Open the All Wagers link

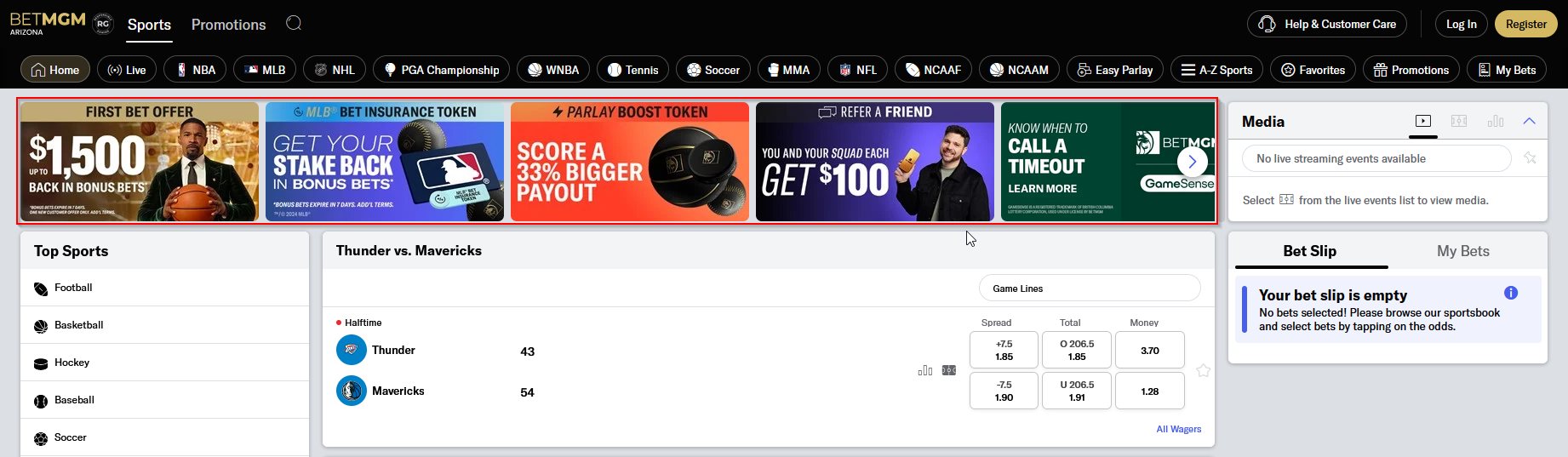click(x=1178, y=429)
